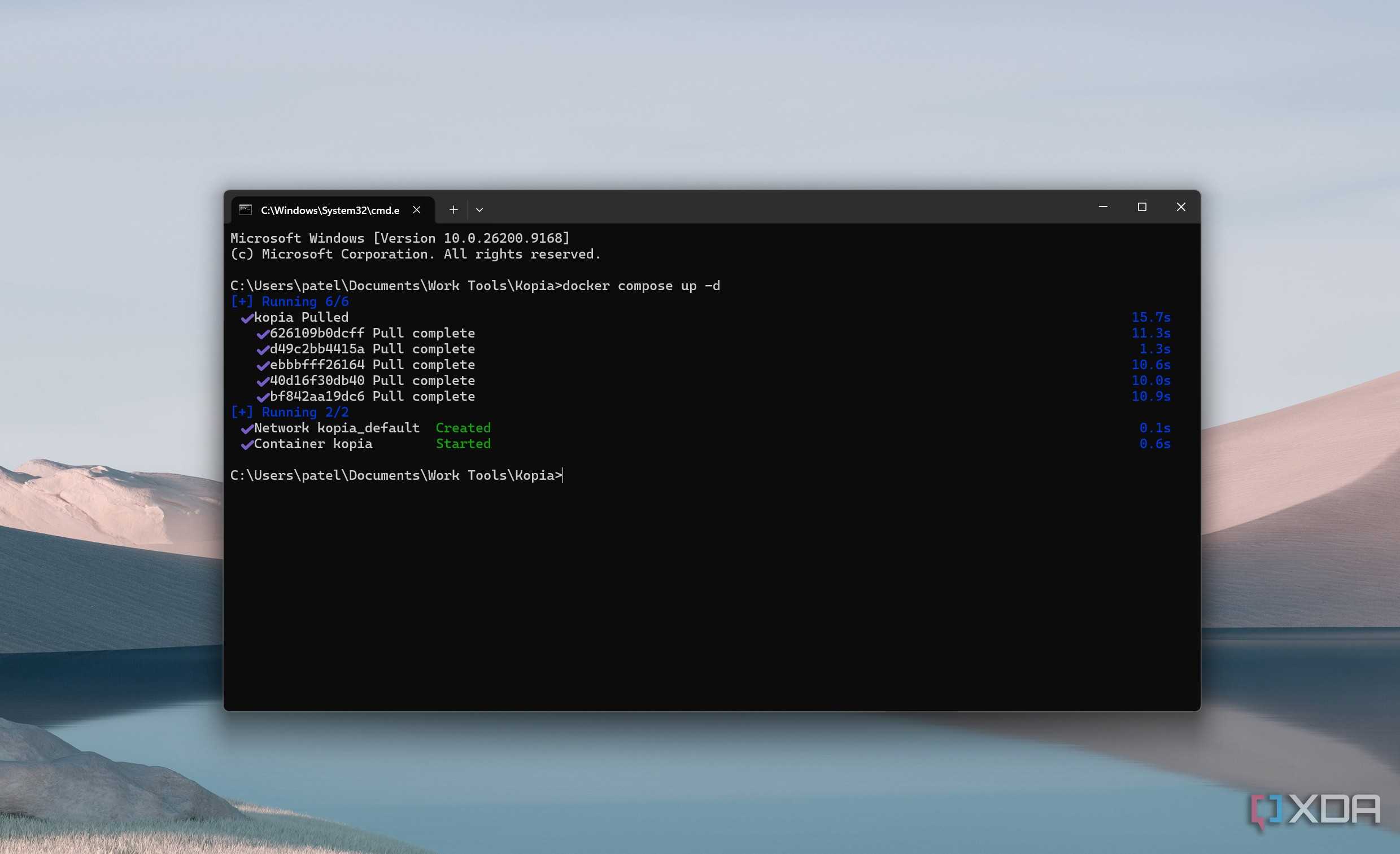Click the '0.1s' timing value

point(1154,428)
